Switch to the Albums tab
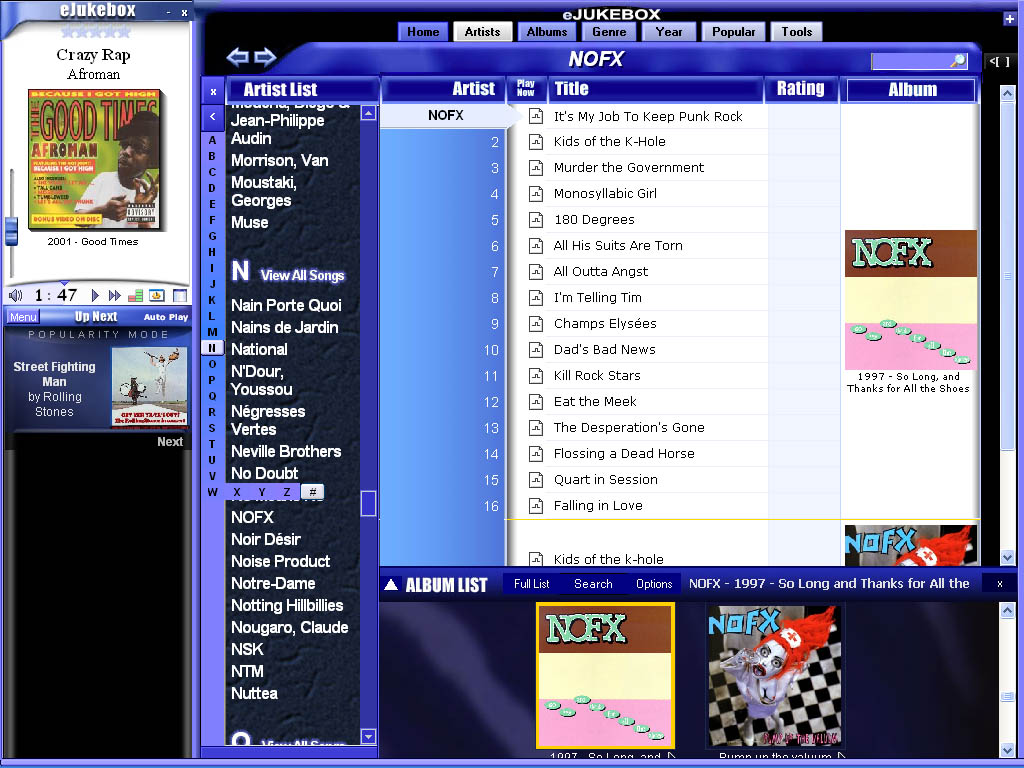This screenshot has height=768, width=1024. coord(547,31)
